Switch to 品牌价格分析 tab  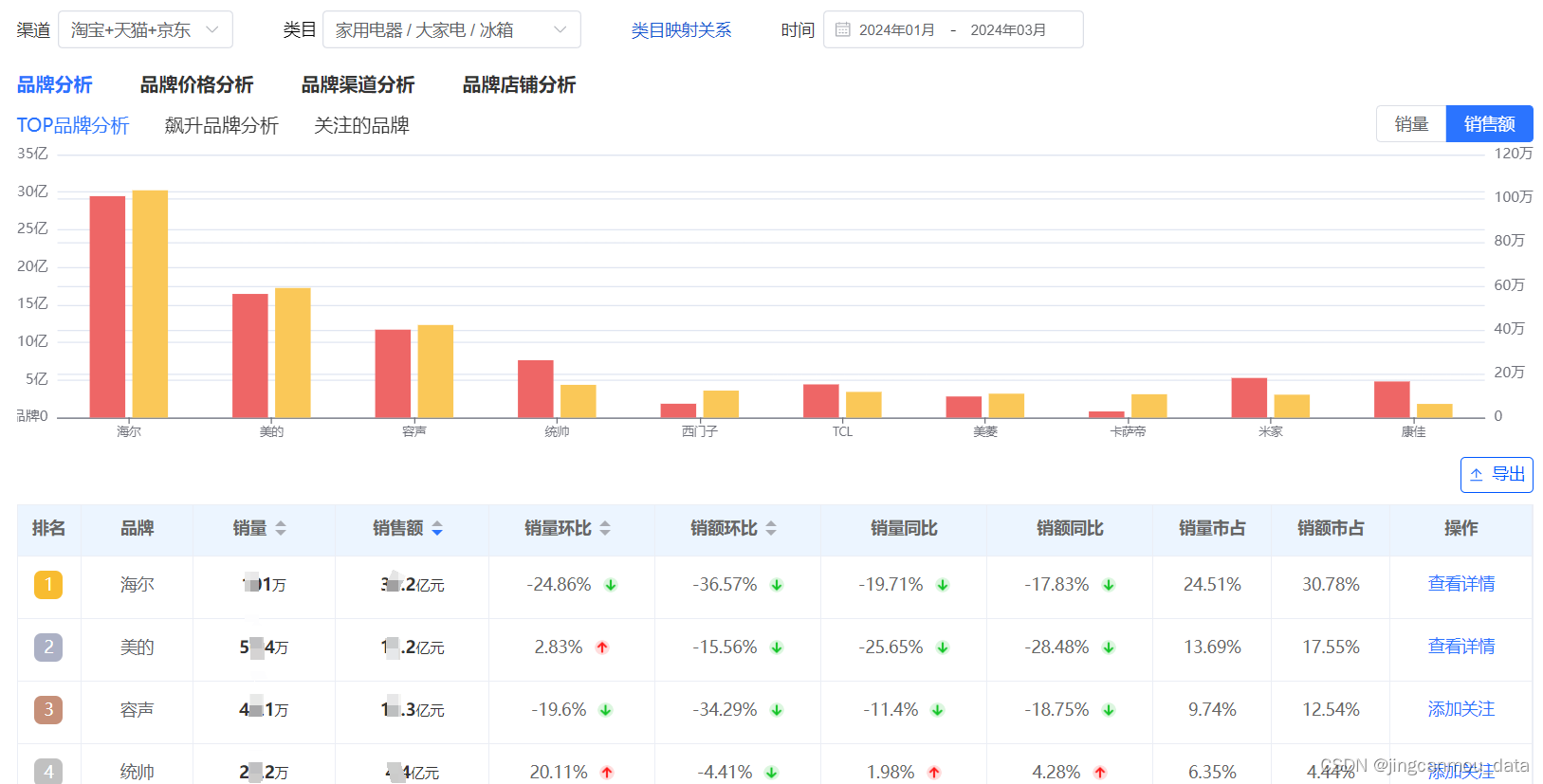(196, 84)
